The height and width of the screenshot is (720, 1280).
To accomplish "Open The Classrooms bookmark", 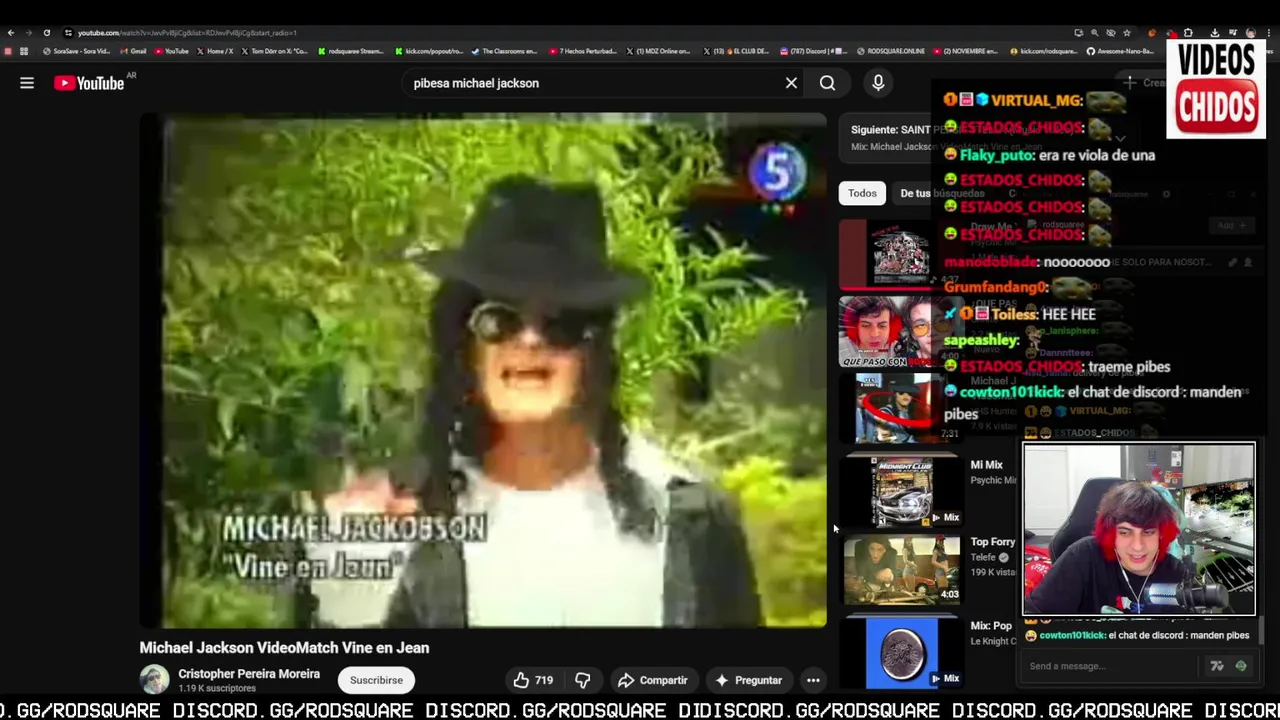I will pyautogui.click(x=505, y=51).
